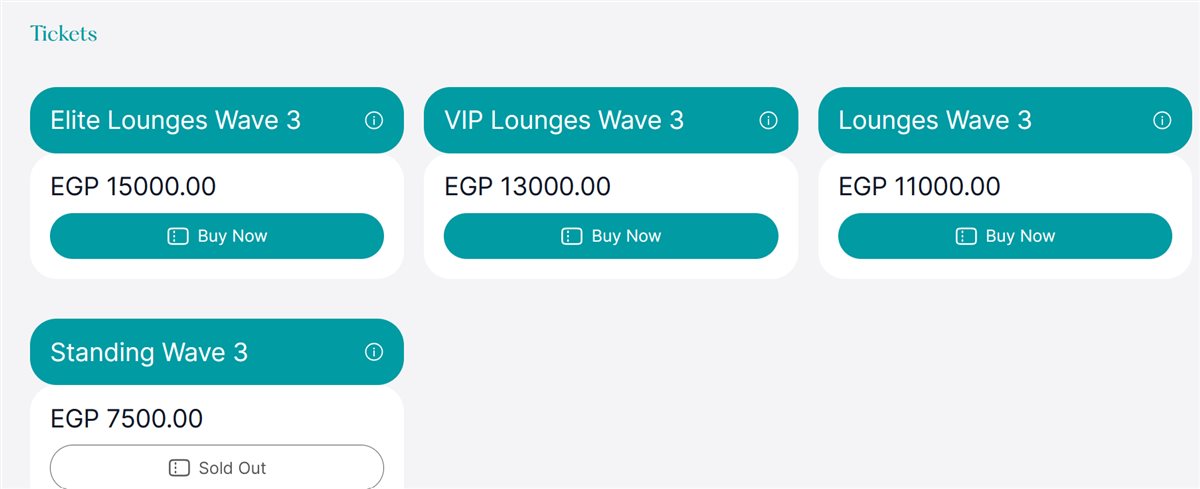
Task: View info icon on Standing Wave 3
Action: coord(374,353)
